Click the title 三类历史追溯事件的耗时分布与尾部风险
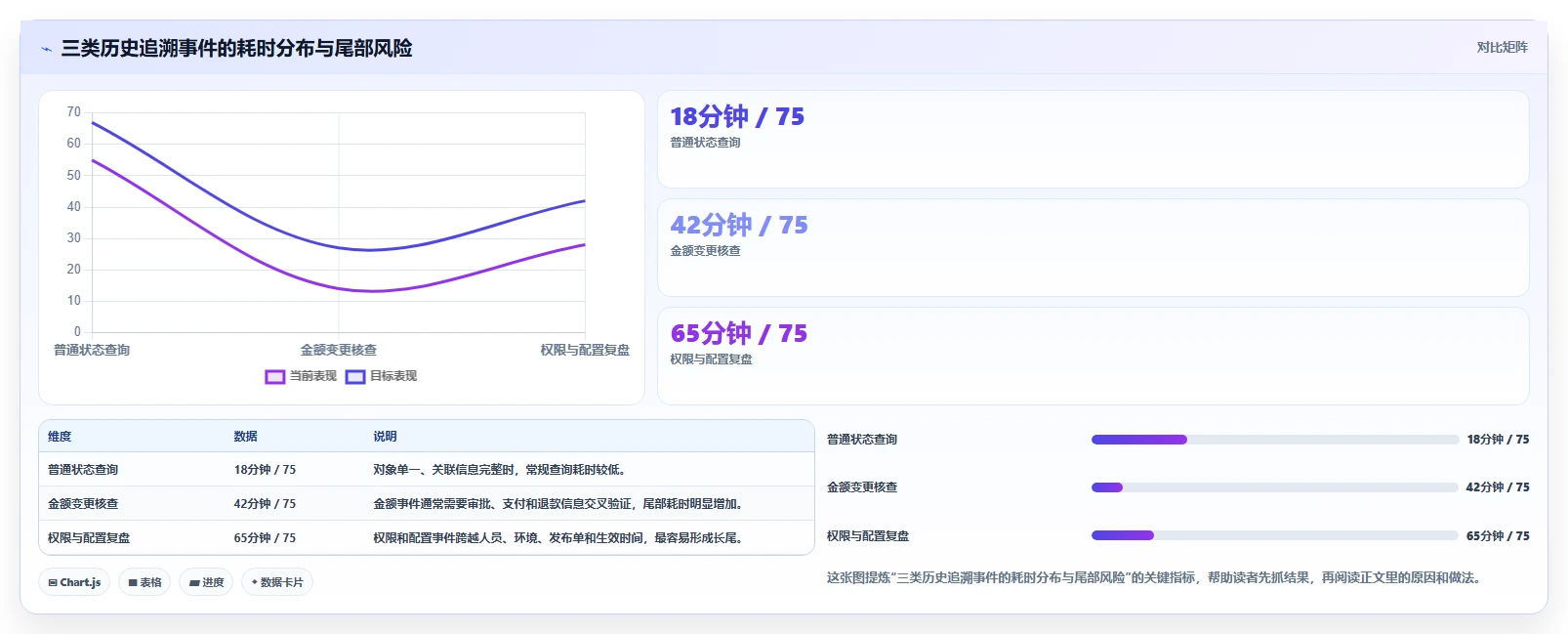1568x634 pixels. [236, 48]
